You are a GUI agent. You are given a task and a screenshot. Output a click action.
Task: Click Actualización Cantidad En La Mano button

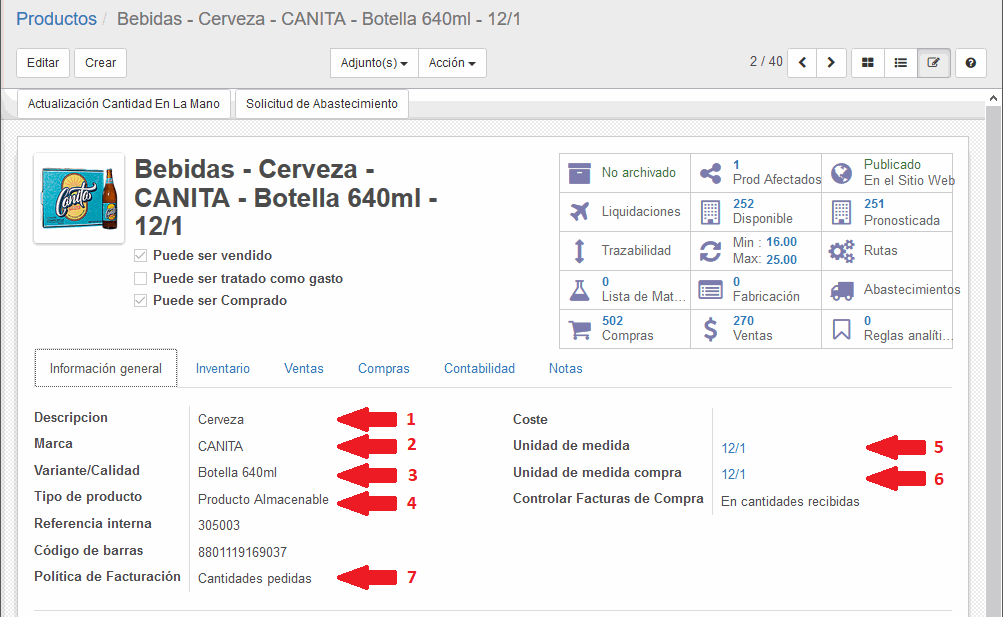(x=123, y=104)
